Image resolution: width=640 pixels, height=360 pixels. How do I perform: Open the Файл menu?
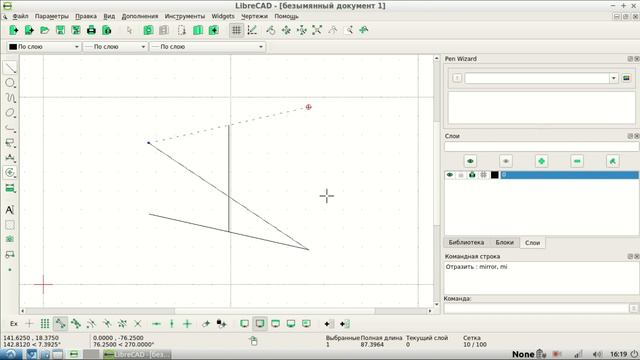pyautogui.click(x=20, y=16)
